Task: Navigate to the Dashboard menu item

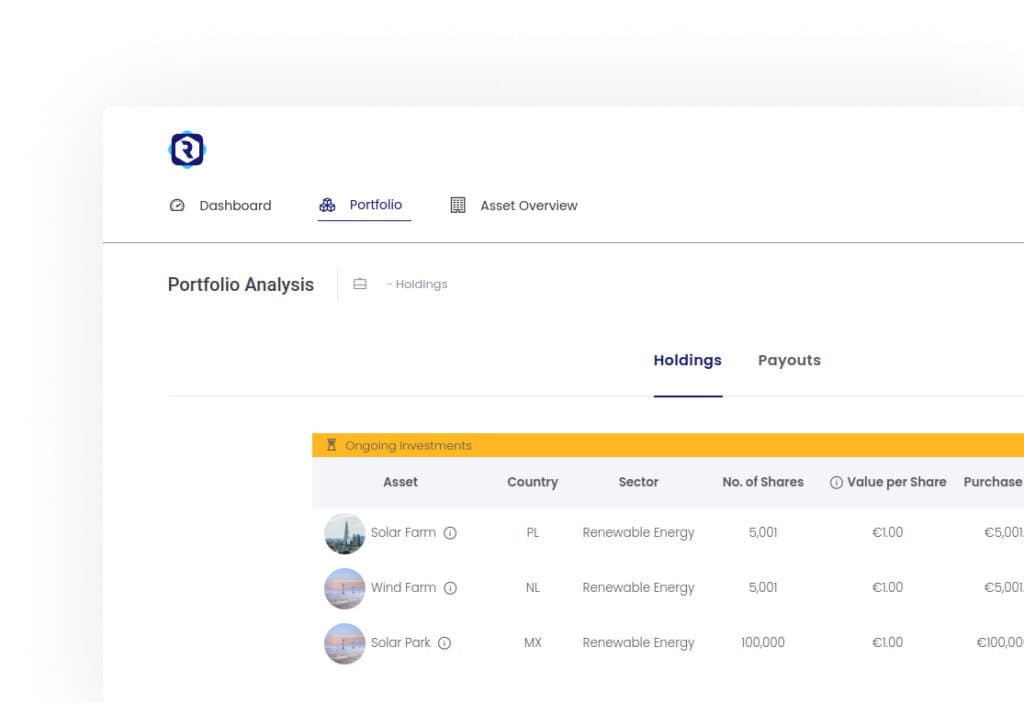Action: click(235, 205)
